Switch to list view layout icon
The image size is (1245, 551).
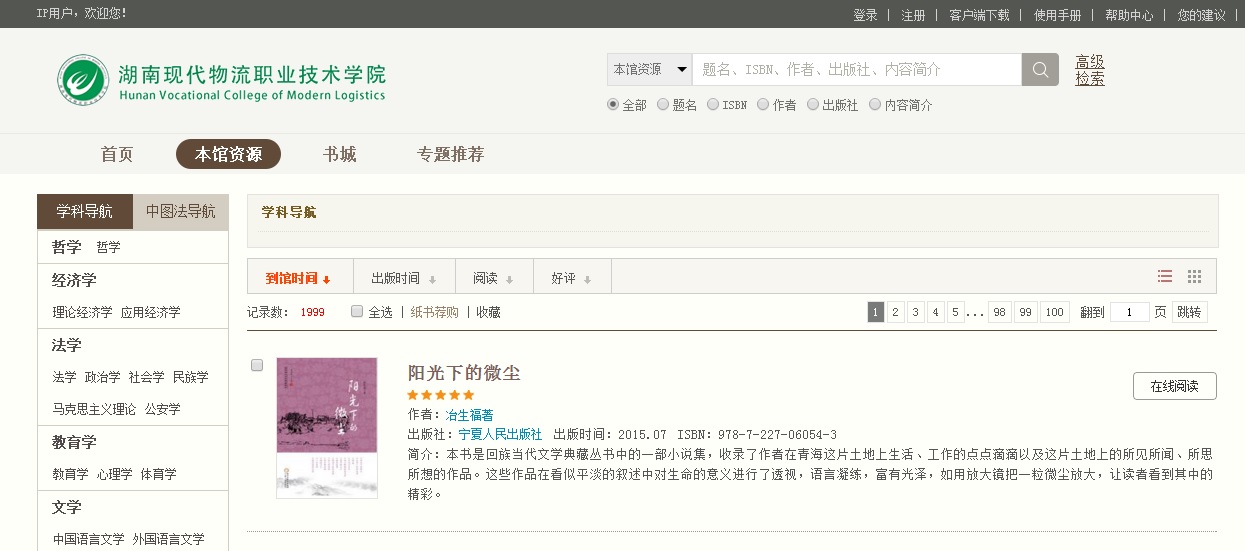(x=1165, y=277)
